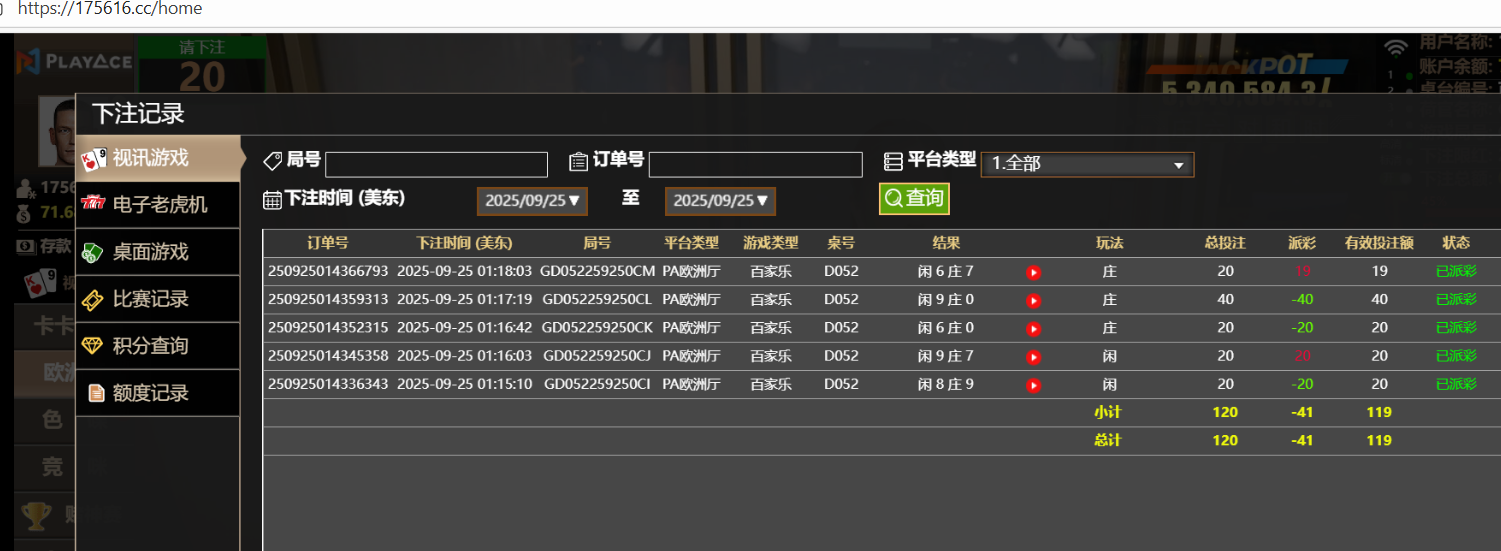Viewport: 1501px width, 551px height.
Task: Focus the 局号 text input field
Action: pyautogui.click(x=436, y=164)
